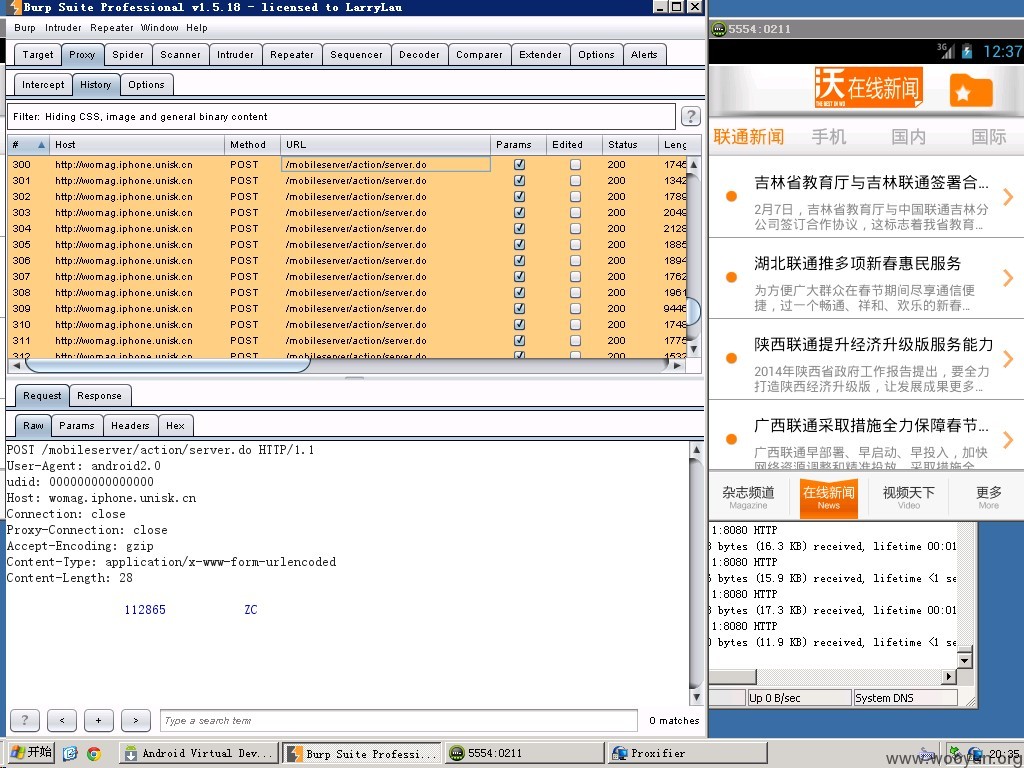Click the search term input field
The height and width of the screenshot is (768, 1024).
(x=398, y=720)
